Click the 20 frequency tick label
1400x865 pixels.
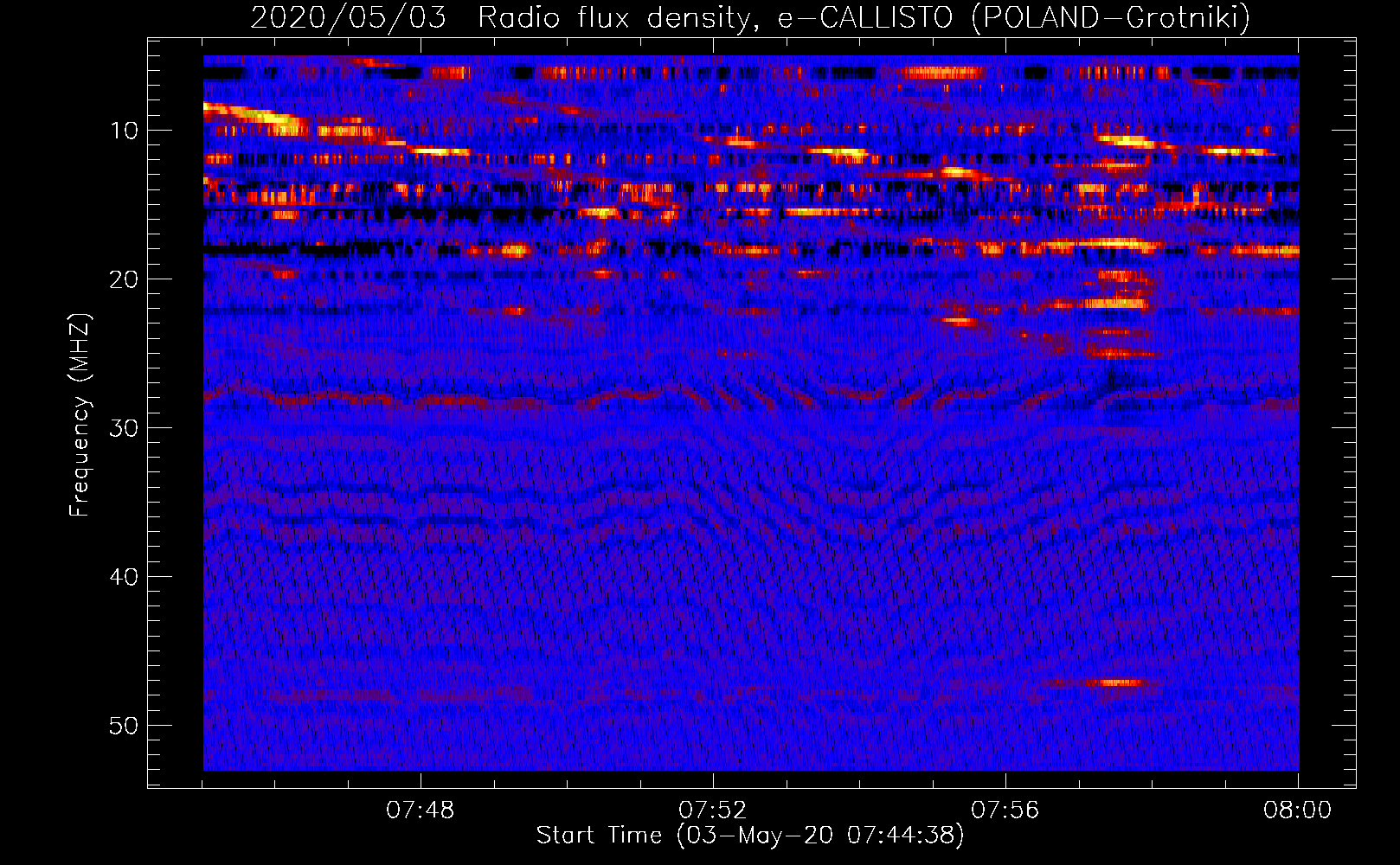pyautogui.click(x=125, y=279)
